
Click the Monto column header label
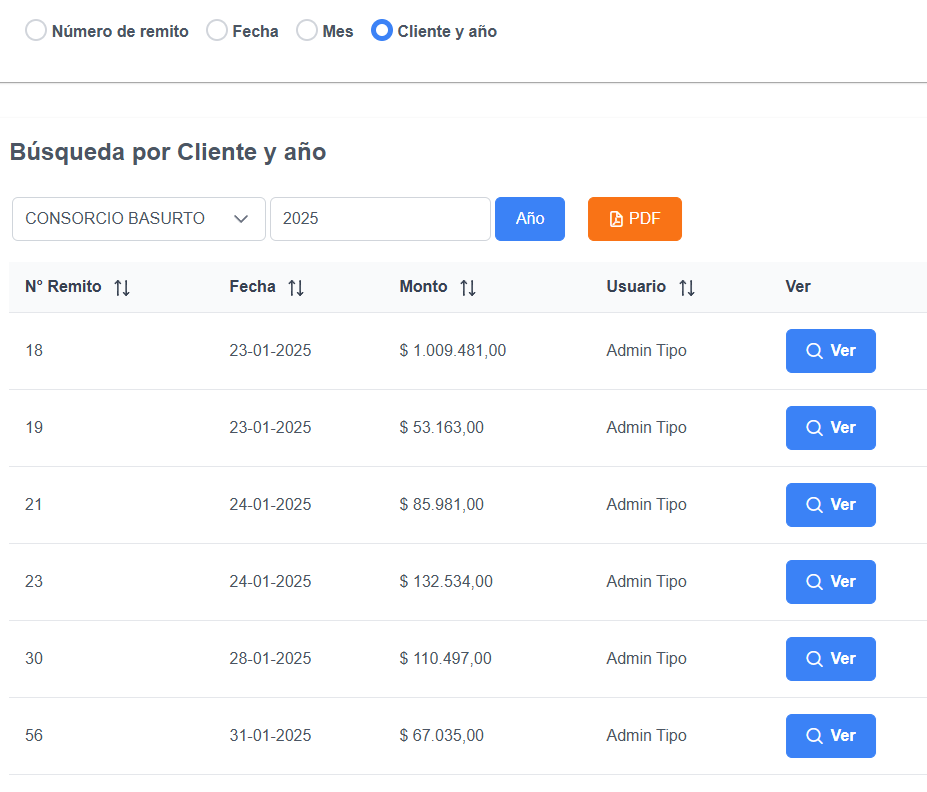click(x=423, y=287)
